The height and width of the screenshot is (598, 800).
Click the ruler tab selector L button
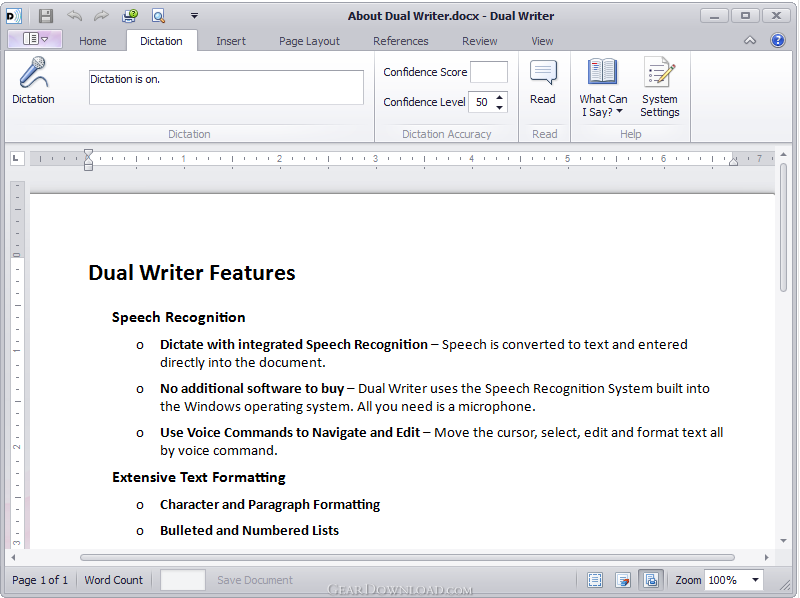pyautogui.click(x=16, y=158)
